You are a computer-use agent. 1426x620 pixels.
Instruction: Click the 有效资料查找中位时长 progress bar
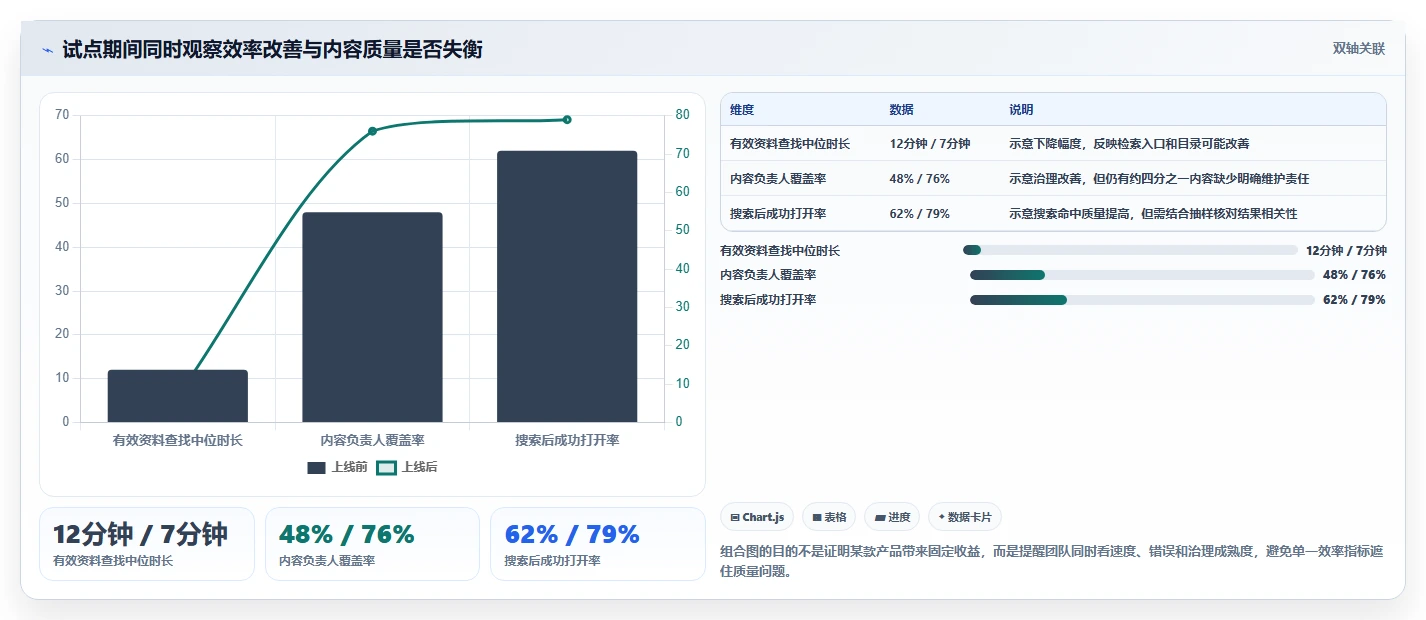[1130, 250]
